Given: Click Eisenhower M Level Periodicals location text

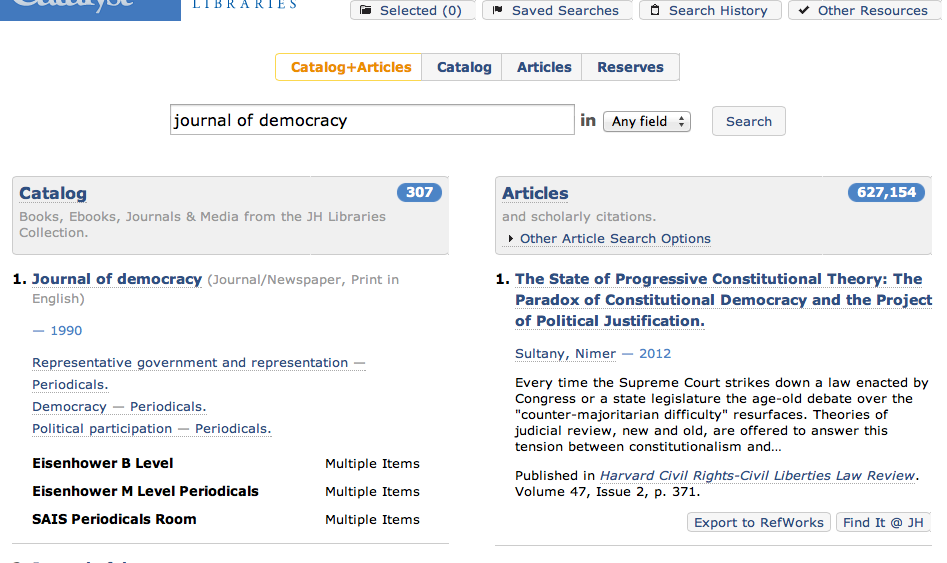Looking at the screenshot, I should click(x=146, y=491).
